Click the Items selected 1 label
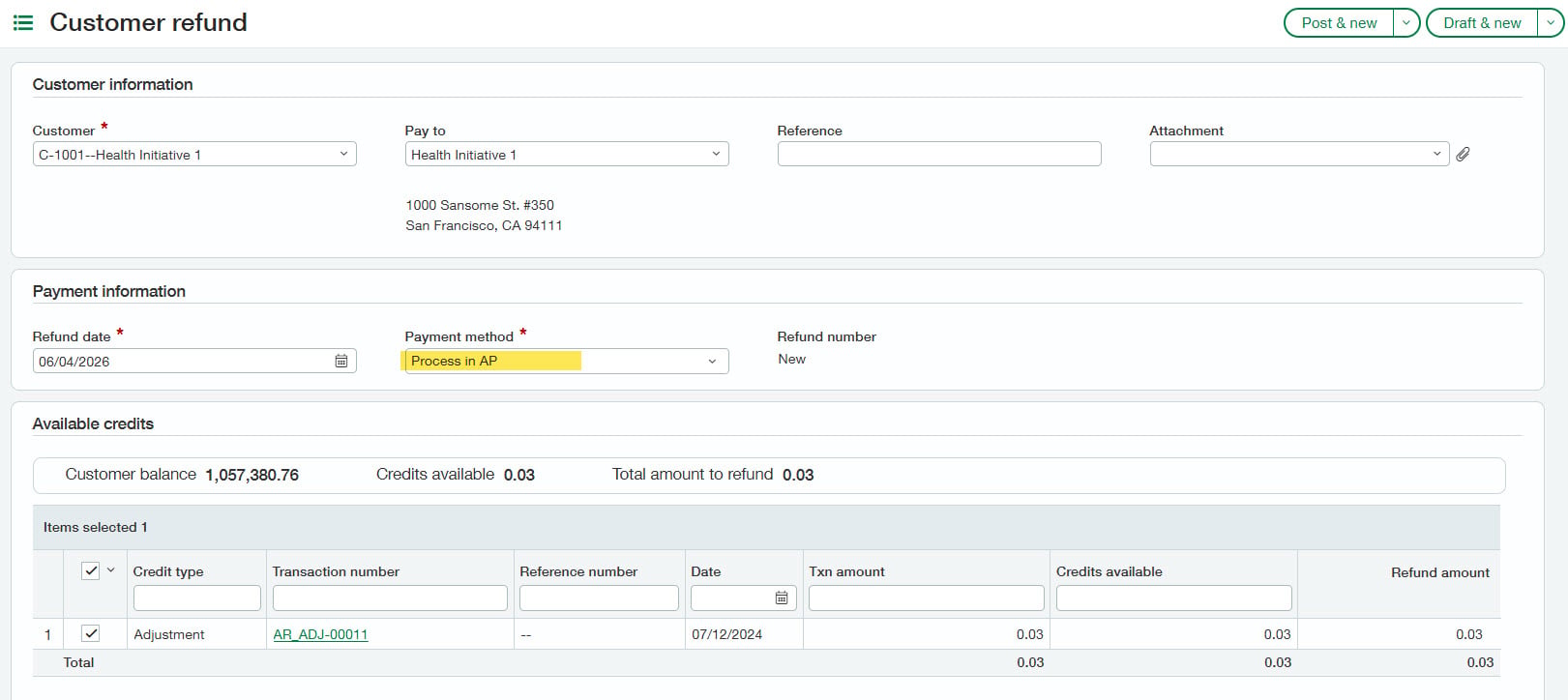Screen dimensions: 1568x700 pos(95,527)
